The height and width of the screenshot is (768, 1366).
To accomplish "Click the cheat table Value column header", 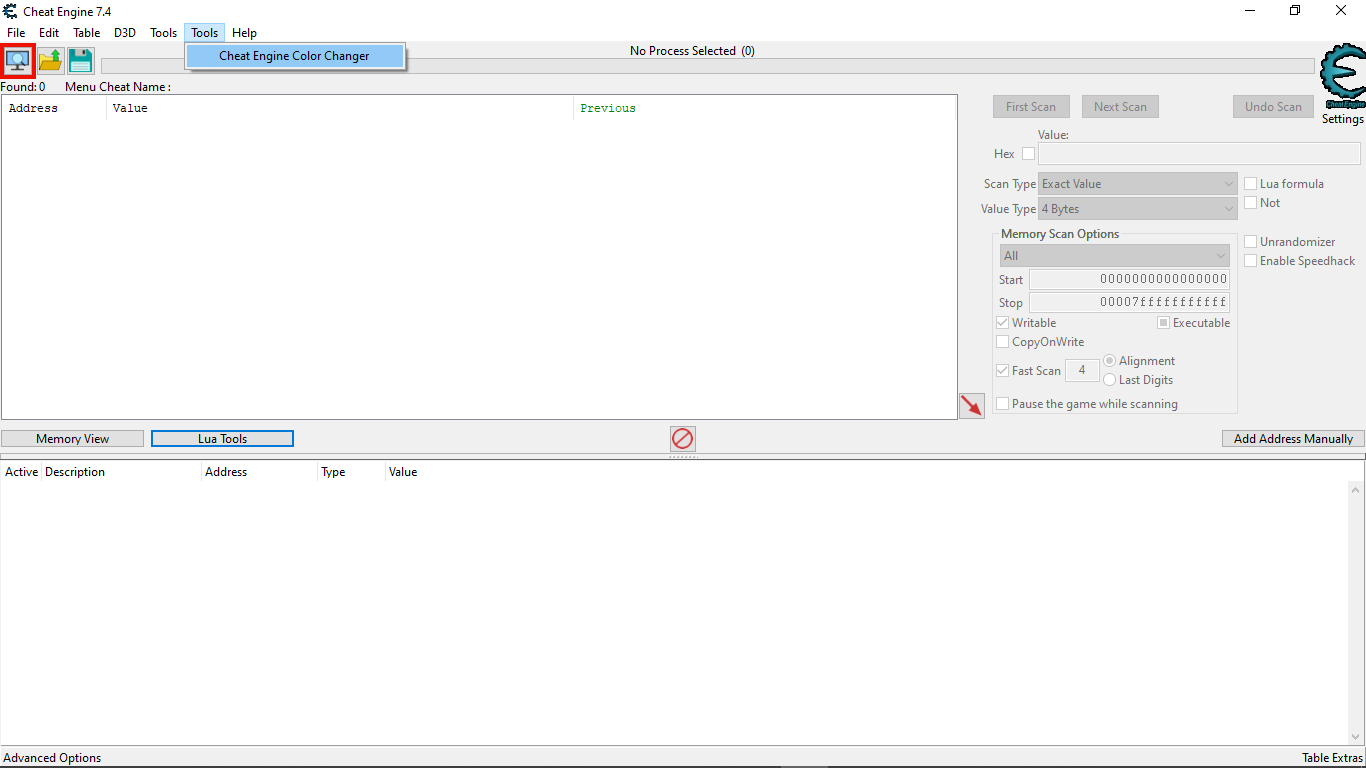I will click(403, 472).
